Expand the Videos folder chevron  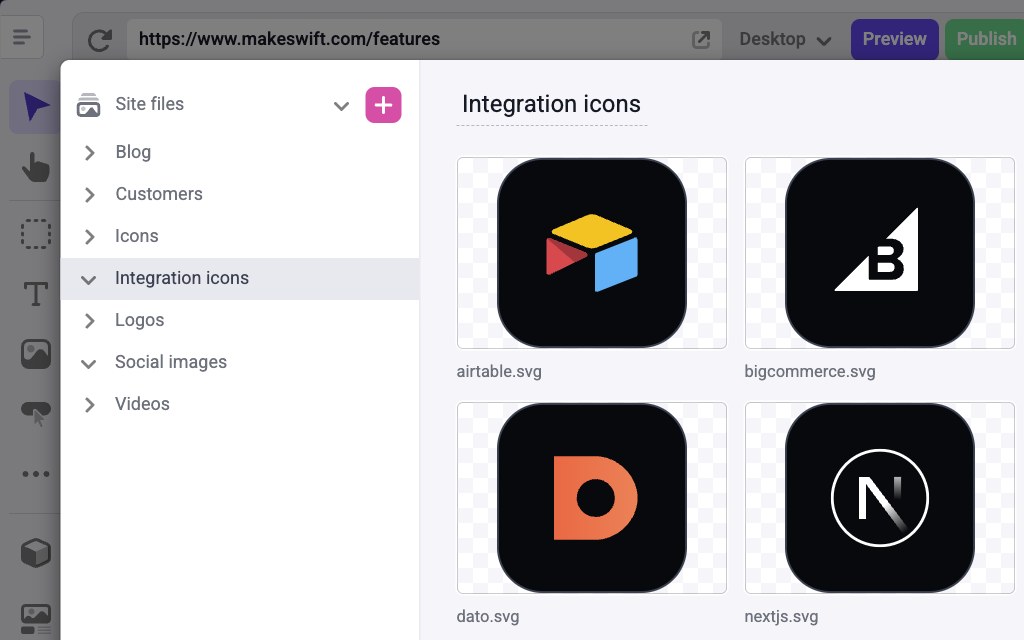point(89,405)
